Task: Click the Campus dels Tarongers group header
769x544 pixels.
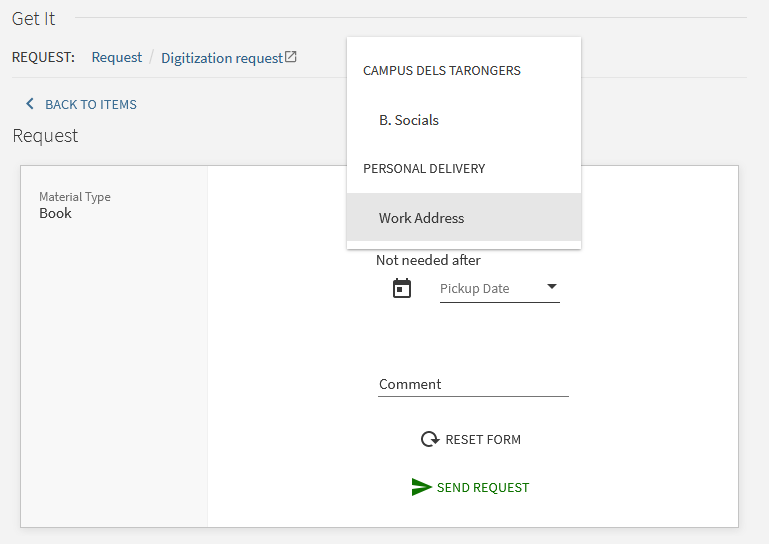Action: coord(441,71)
